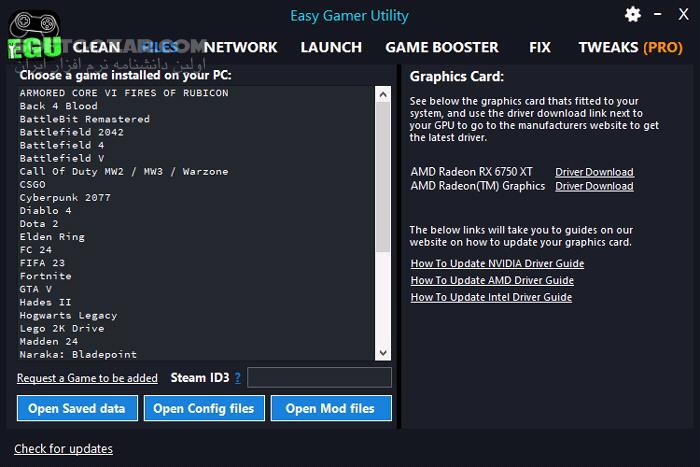Minimize the Easy Gamer Utility window
This screenshot has height=467, width=700.
click(658, 14)
